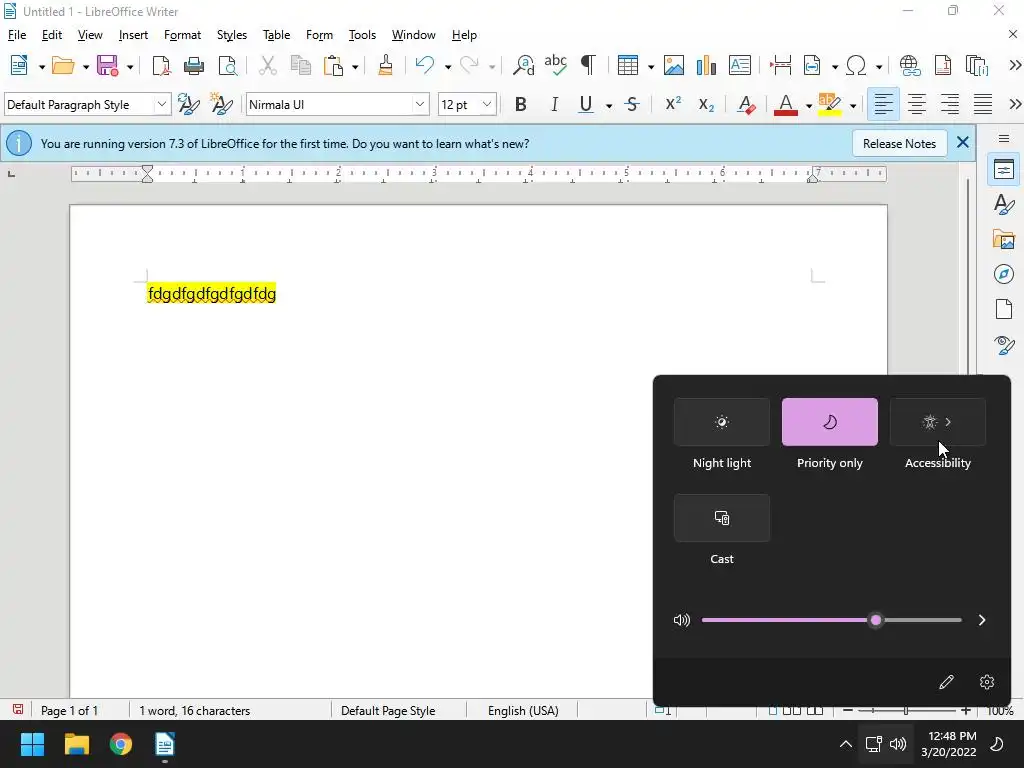Apply superscript formatting
The width and height of the screenshot is (1024, 768).
(x=673, y=104)
